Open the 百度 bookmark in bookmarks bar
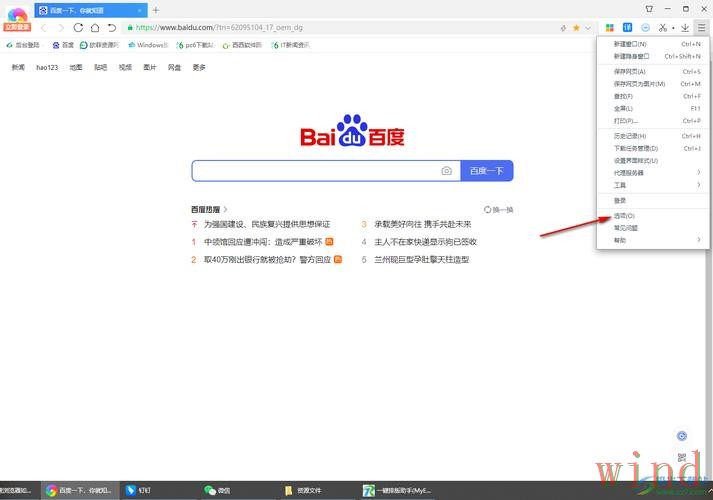The height and width of the screenshot is (500, 713). coord(63,45)
